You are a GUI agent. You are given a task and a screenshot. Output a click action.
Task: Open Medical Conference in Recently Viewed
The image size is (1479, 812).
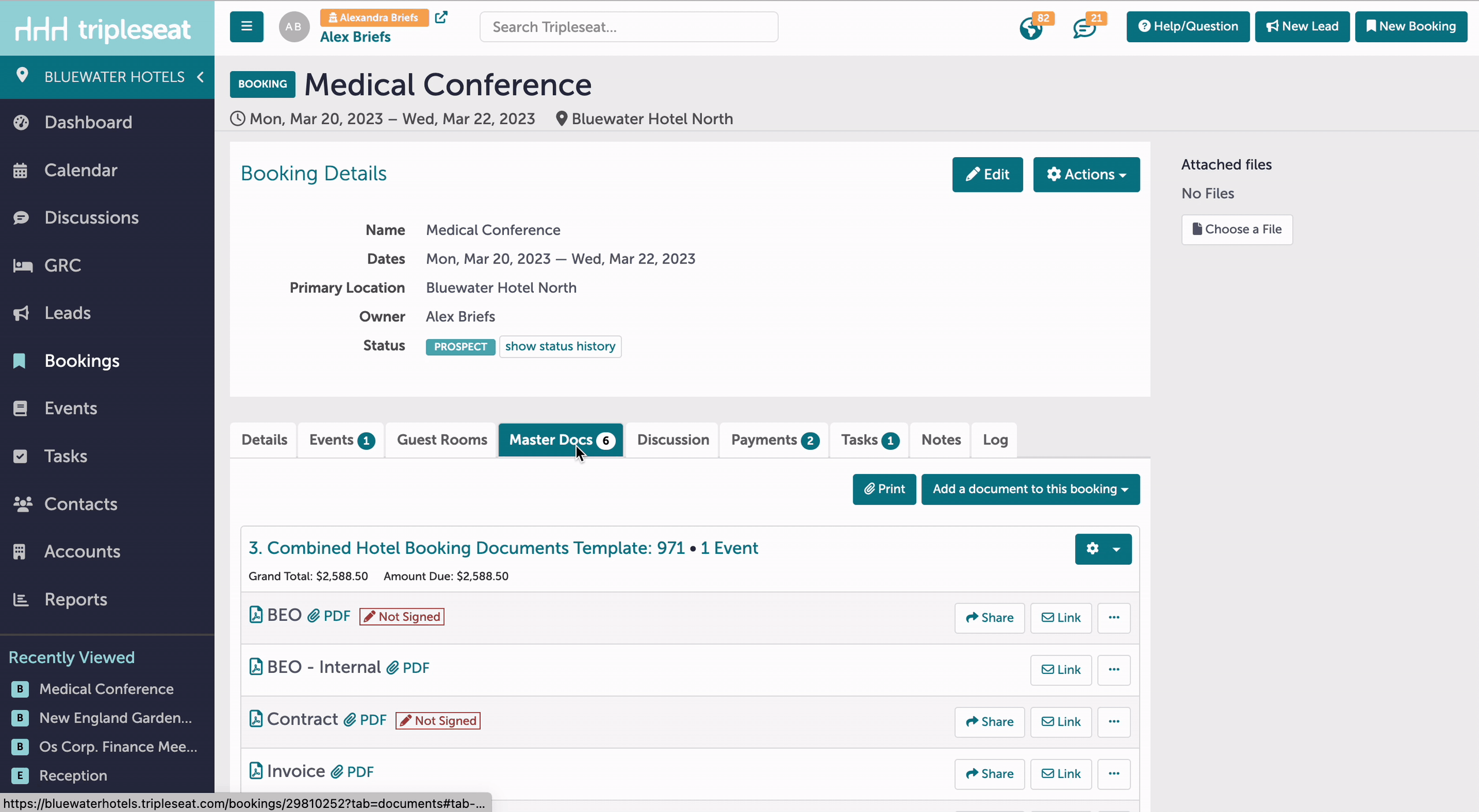pyautogui.click(x=106, y=689)
